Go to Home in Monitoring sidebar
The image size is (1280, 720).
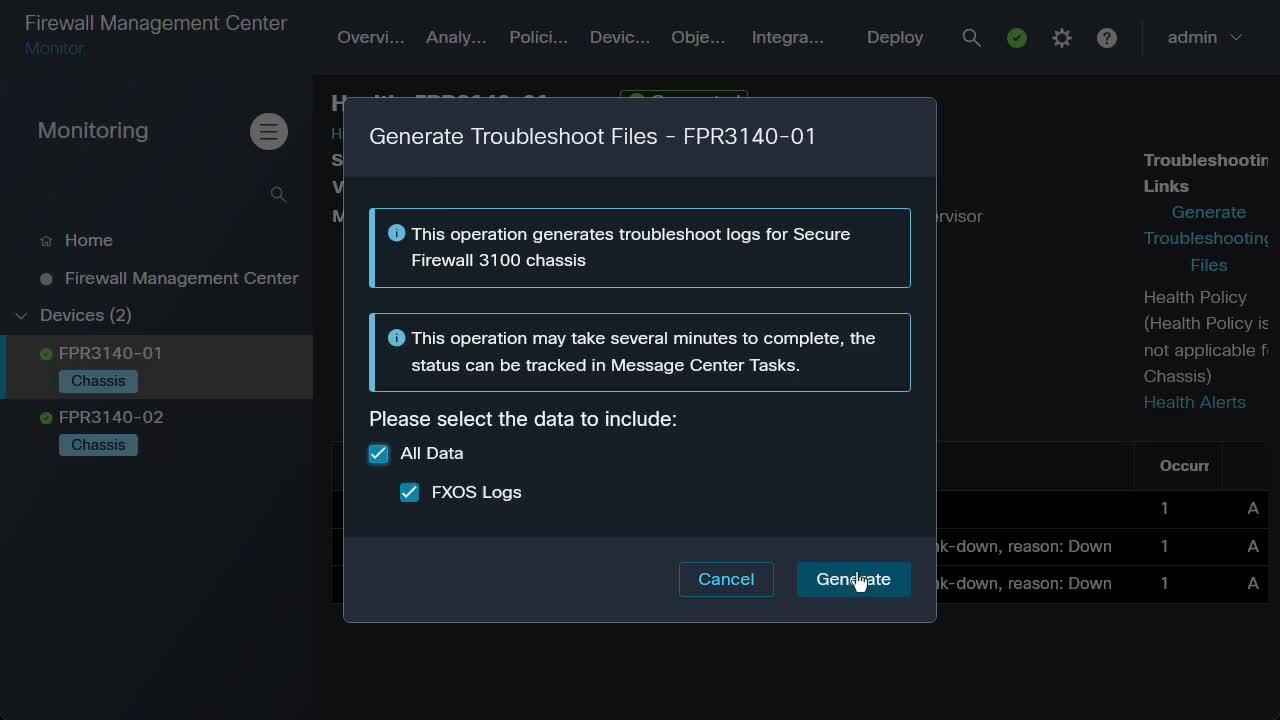tap(88, 240)
